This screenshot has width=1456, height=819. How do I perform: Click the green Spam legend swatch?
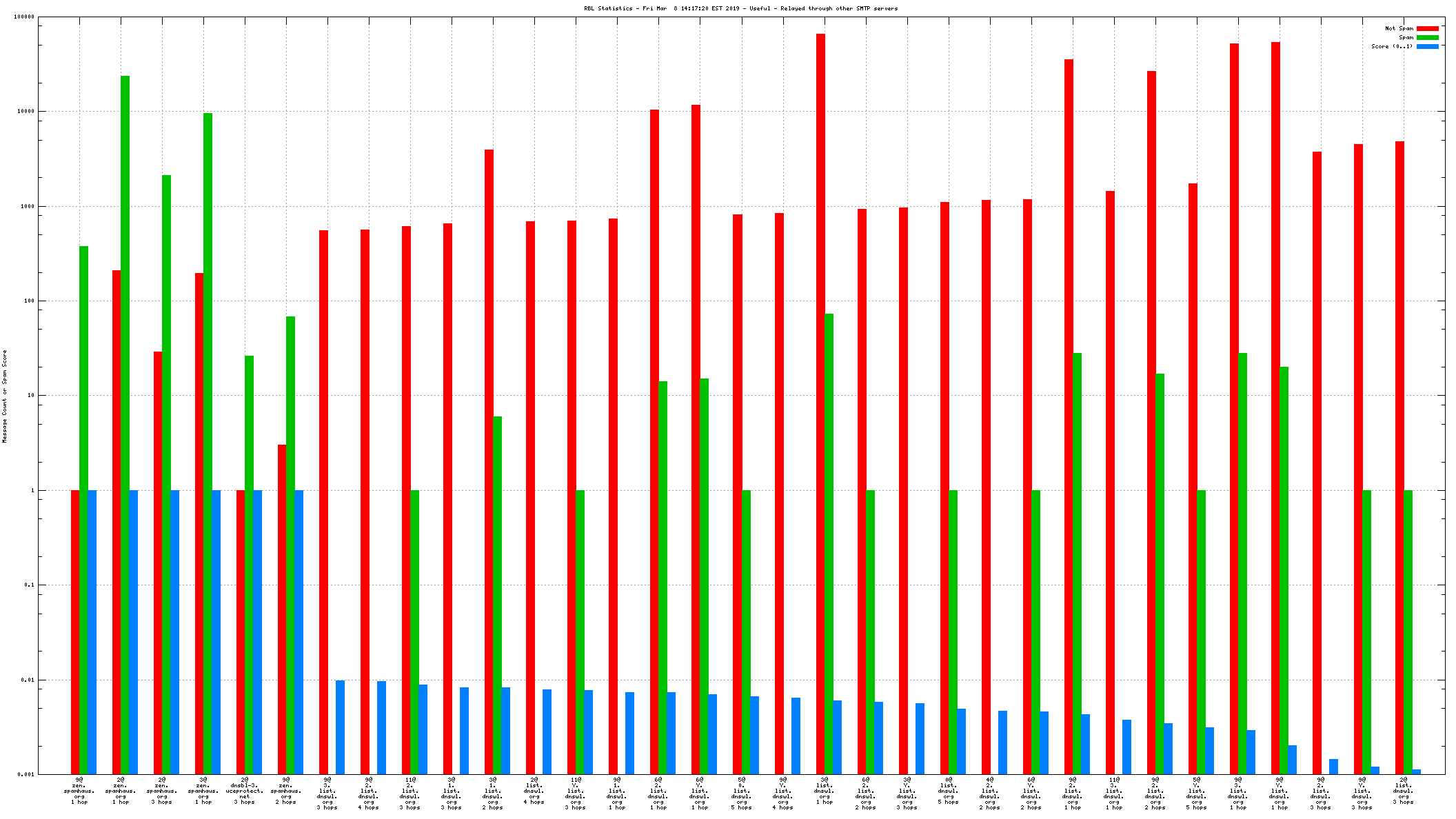(1427, 38)
